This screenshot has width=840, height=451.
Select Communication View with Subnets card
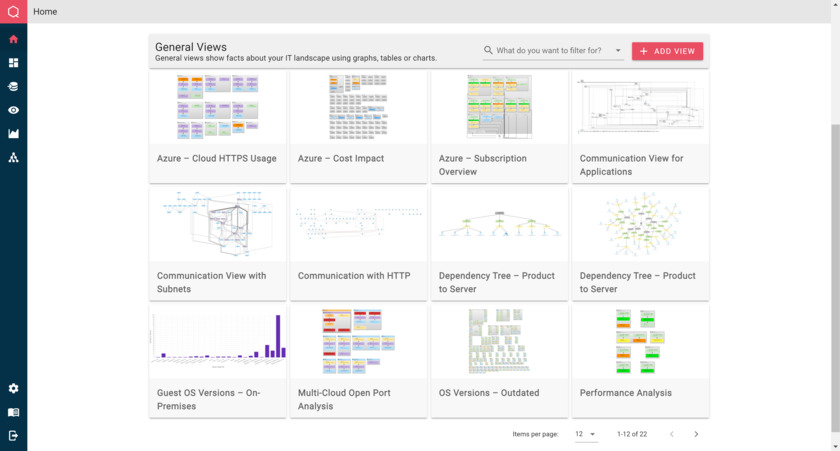[218, 244]
